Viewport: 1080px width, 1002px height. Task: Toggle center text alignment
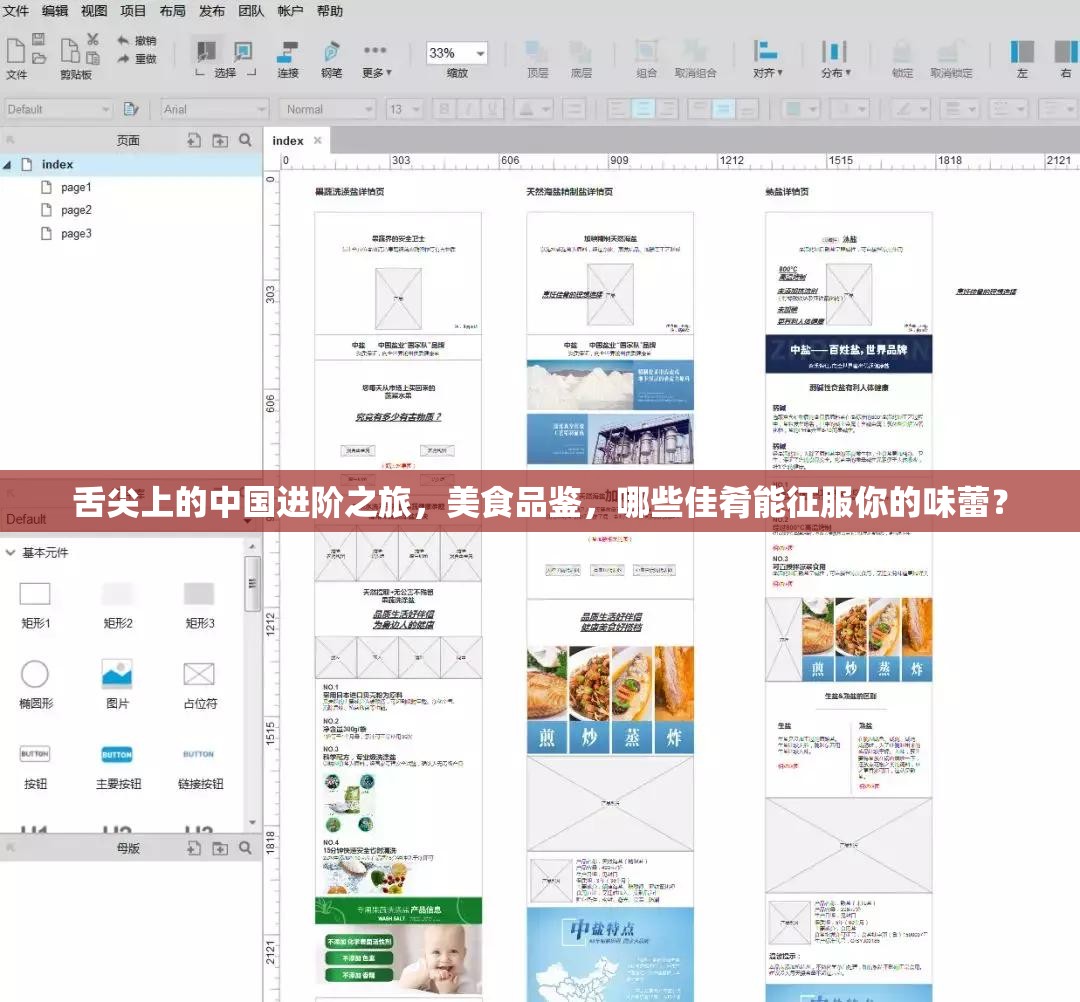tap(642, 109)
